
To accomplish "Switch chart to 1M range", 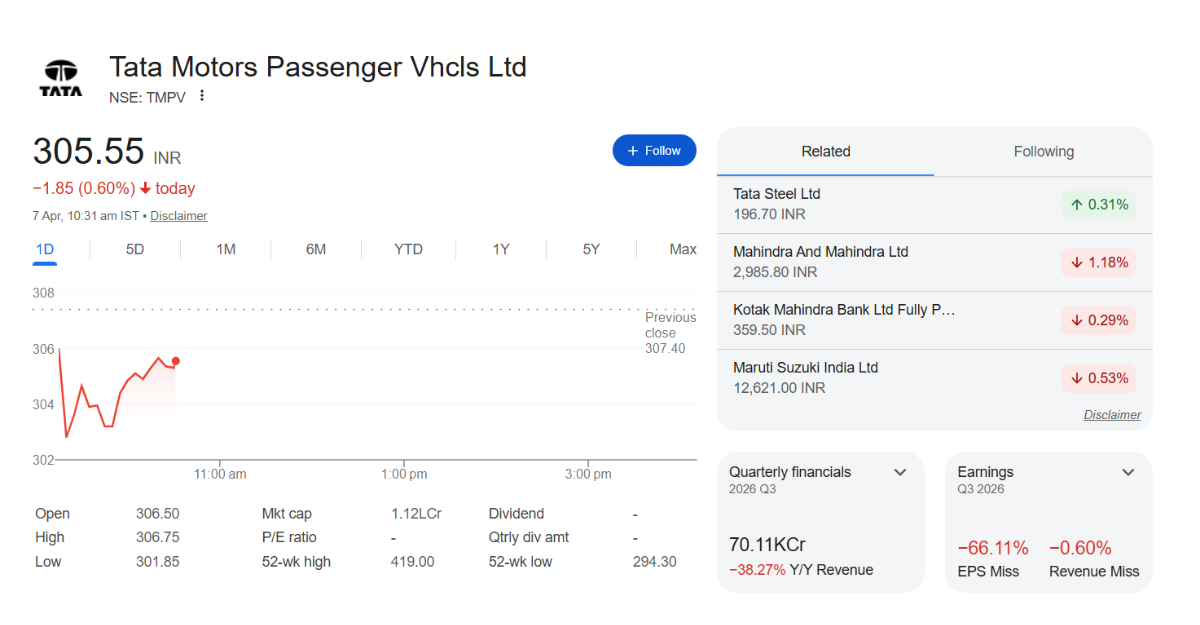I will pos(226,249).
